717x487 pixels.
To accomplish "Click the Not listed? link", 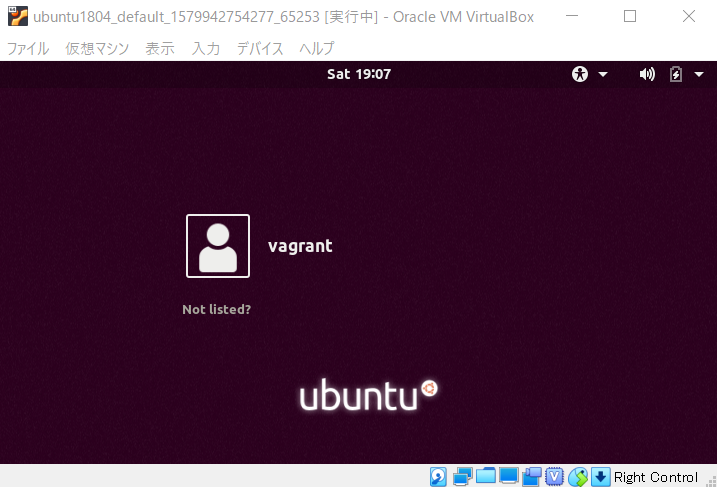I will tap(217, 310).
